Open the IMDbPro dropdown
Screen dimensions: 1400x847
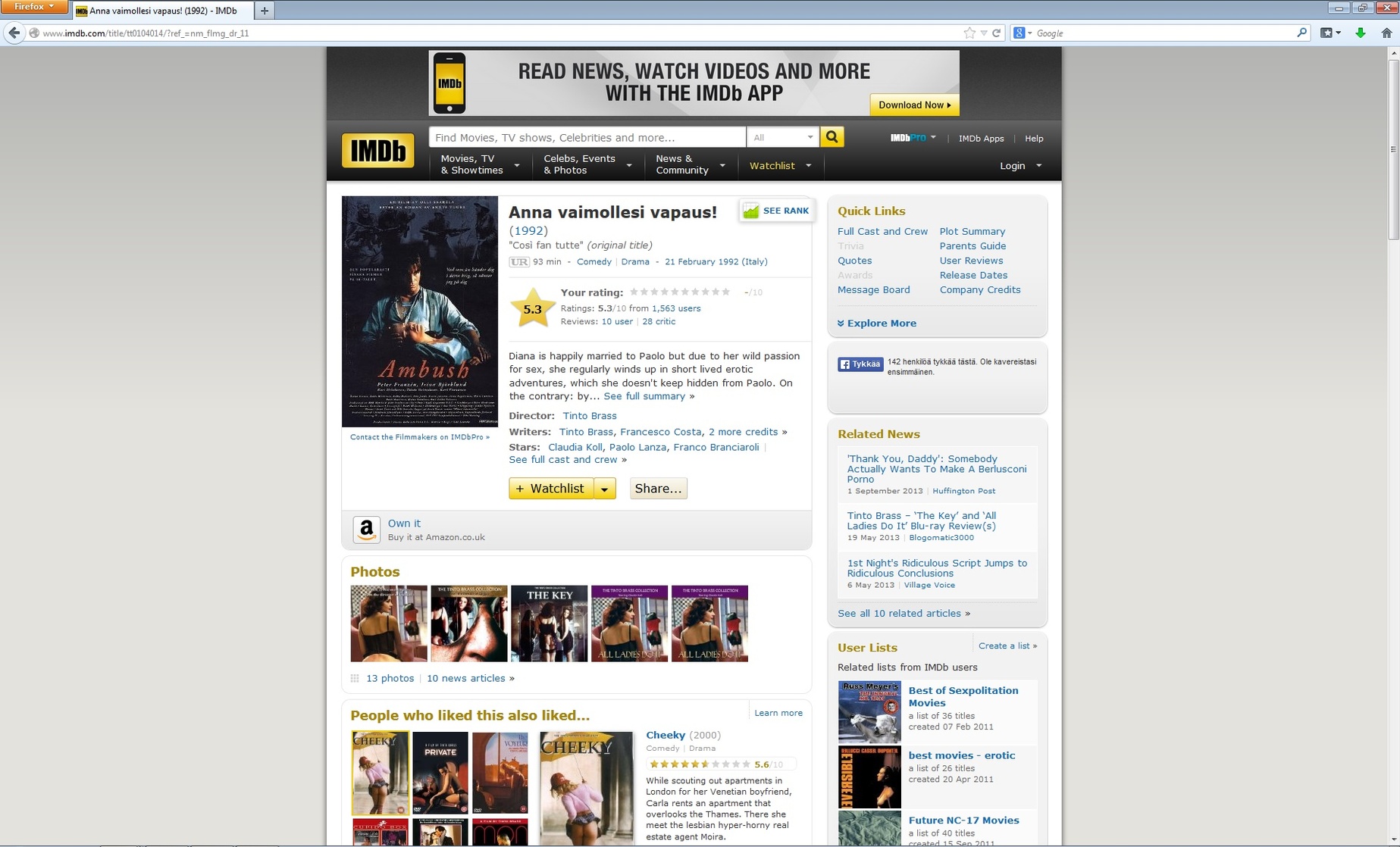pos(913,138)
